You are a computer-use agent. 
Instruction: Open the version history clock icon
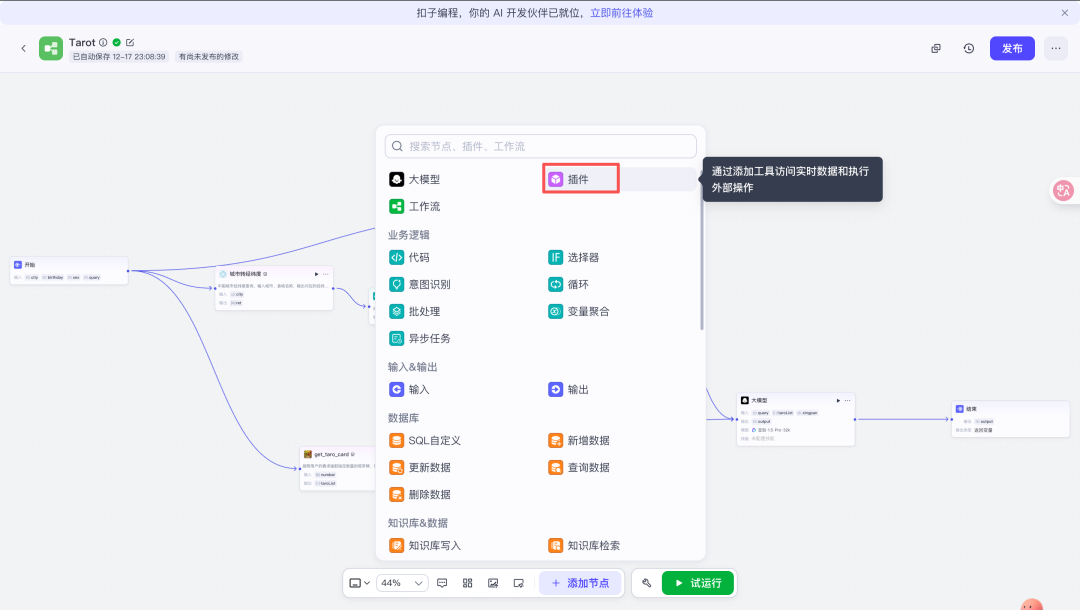(x=969, y=48)
